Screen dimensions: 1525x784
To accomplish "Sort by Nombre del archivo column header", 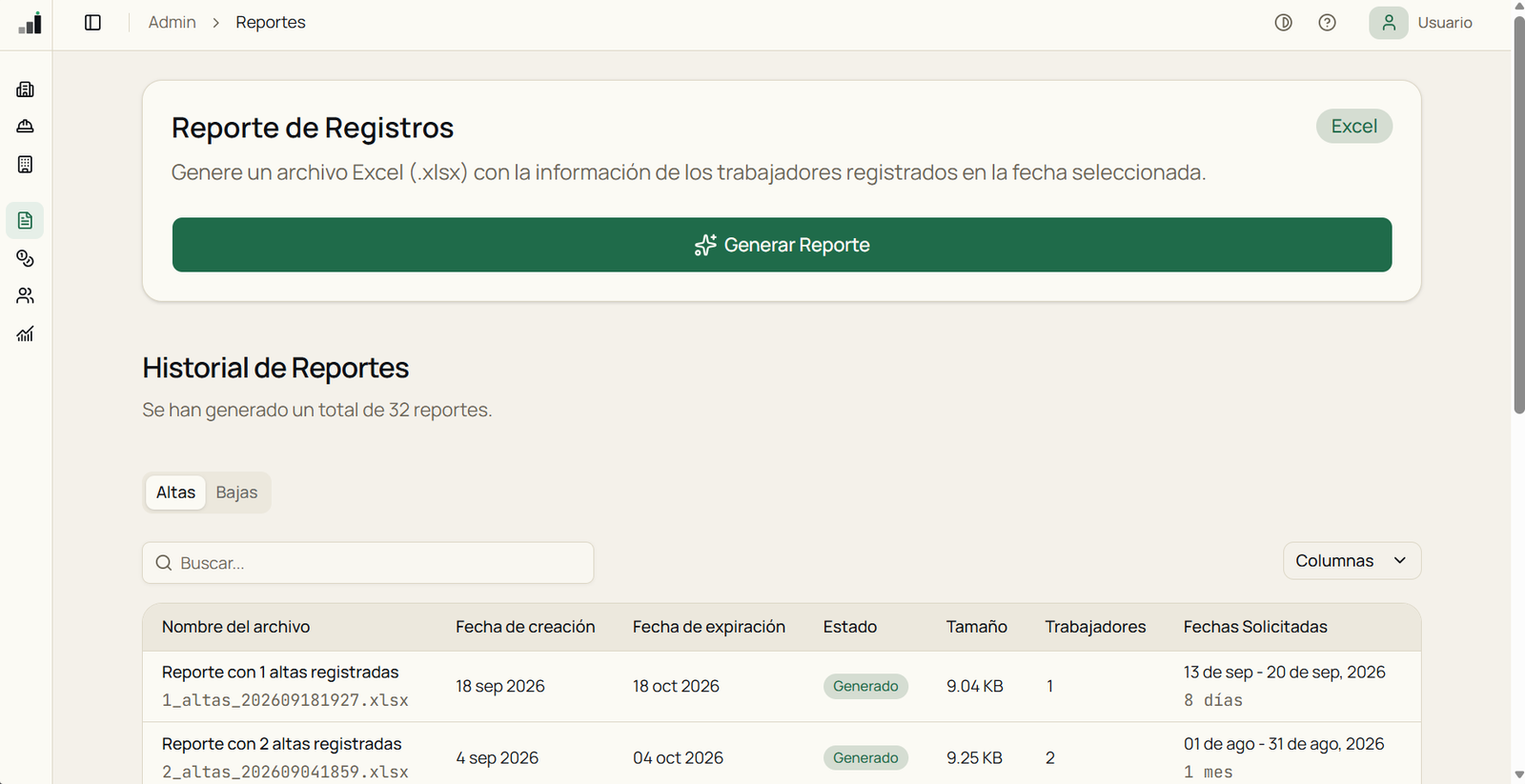I will pos(236,627).
